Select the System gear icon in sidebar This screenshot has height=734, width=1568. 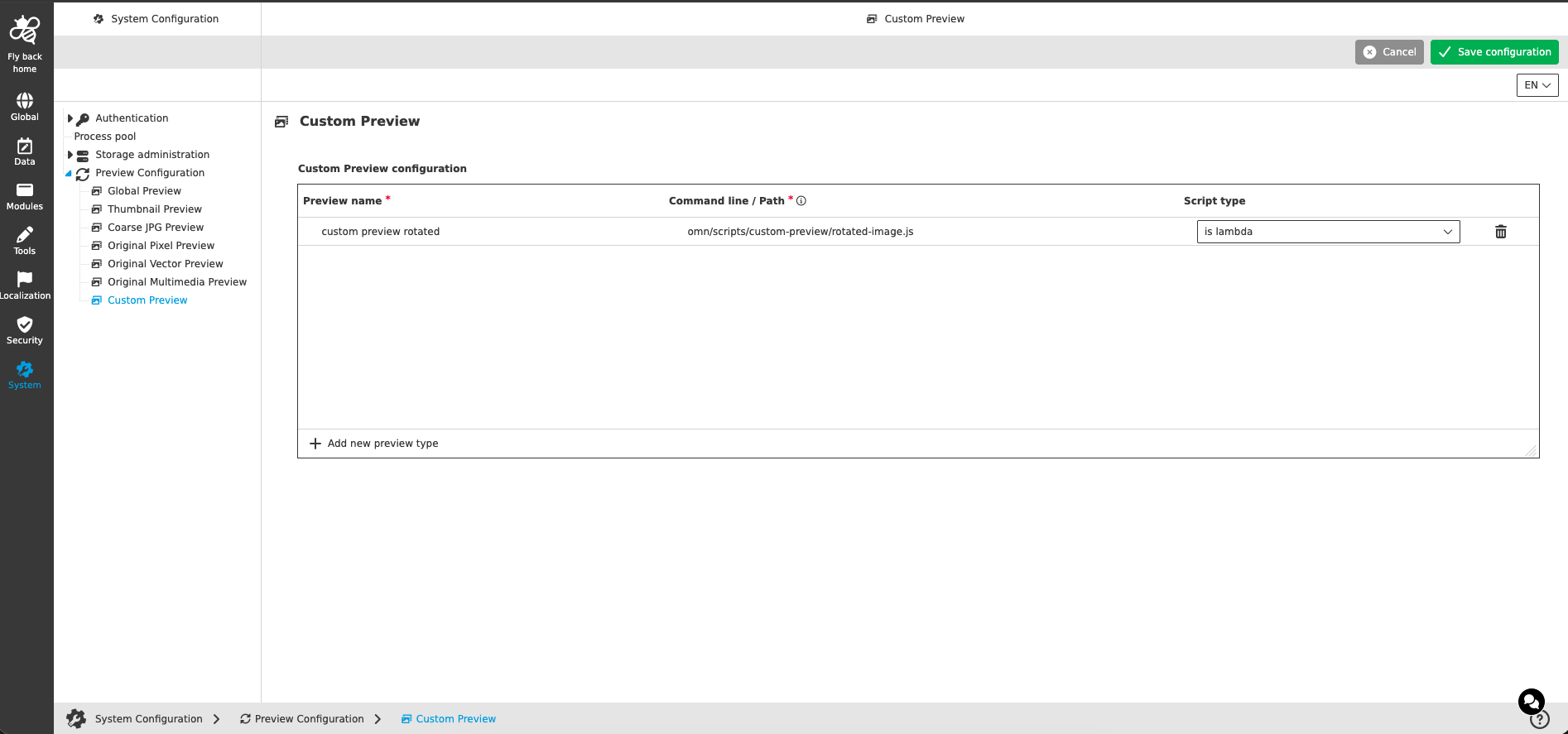[25, 369]
